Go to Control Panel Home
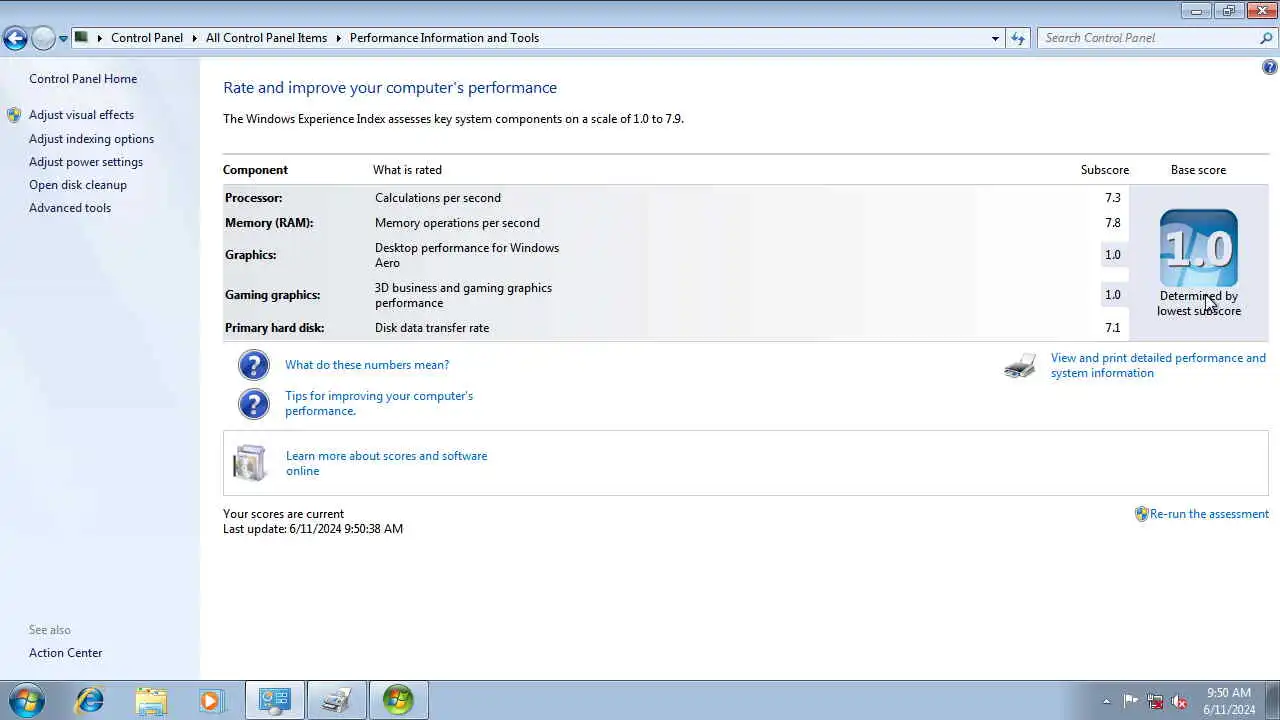Screen dimensions: 1280x720 (83, 79)
